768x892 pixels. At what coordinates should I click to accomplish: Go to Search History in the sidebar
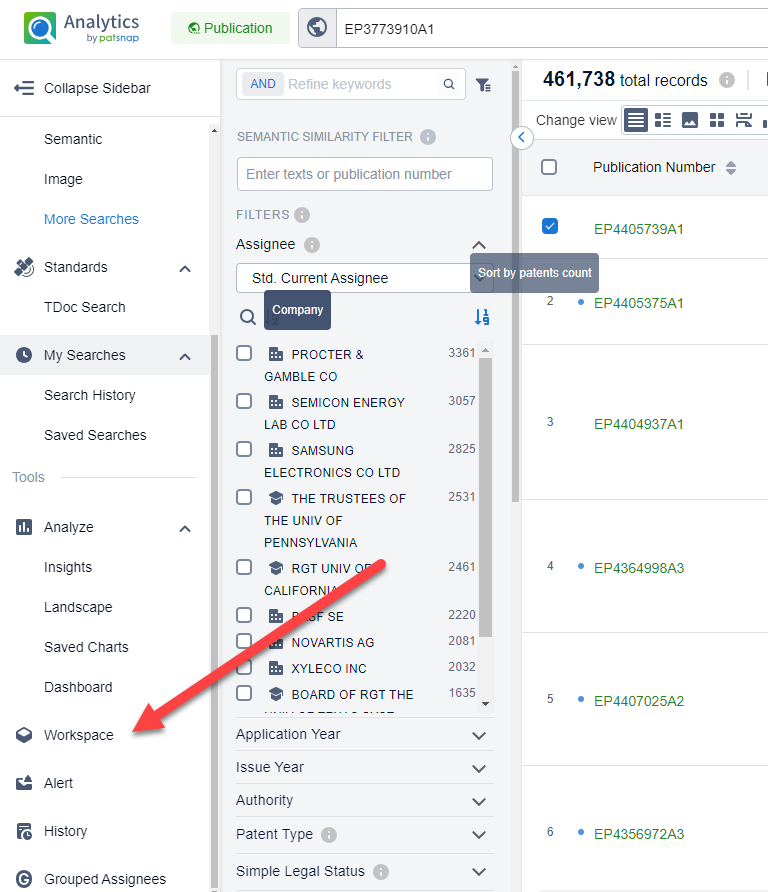click(x=89, y=395)
